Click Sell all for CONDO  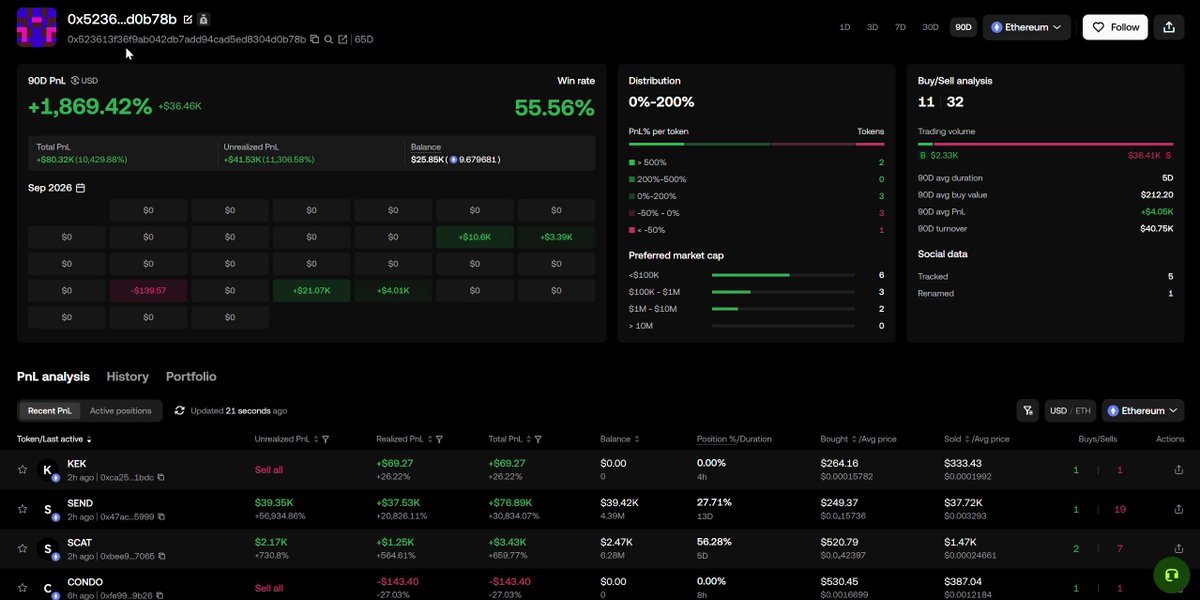pos(269,588)
